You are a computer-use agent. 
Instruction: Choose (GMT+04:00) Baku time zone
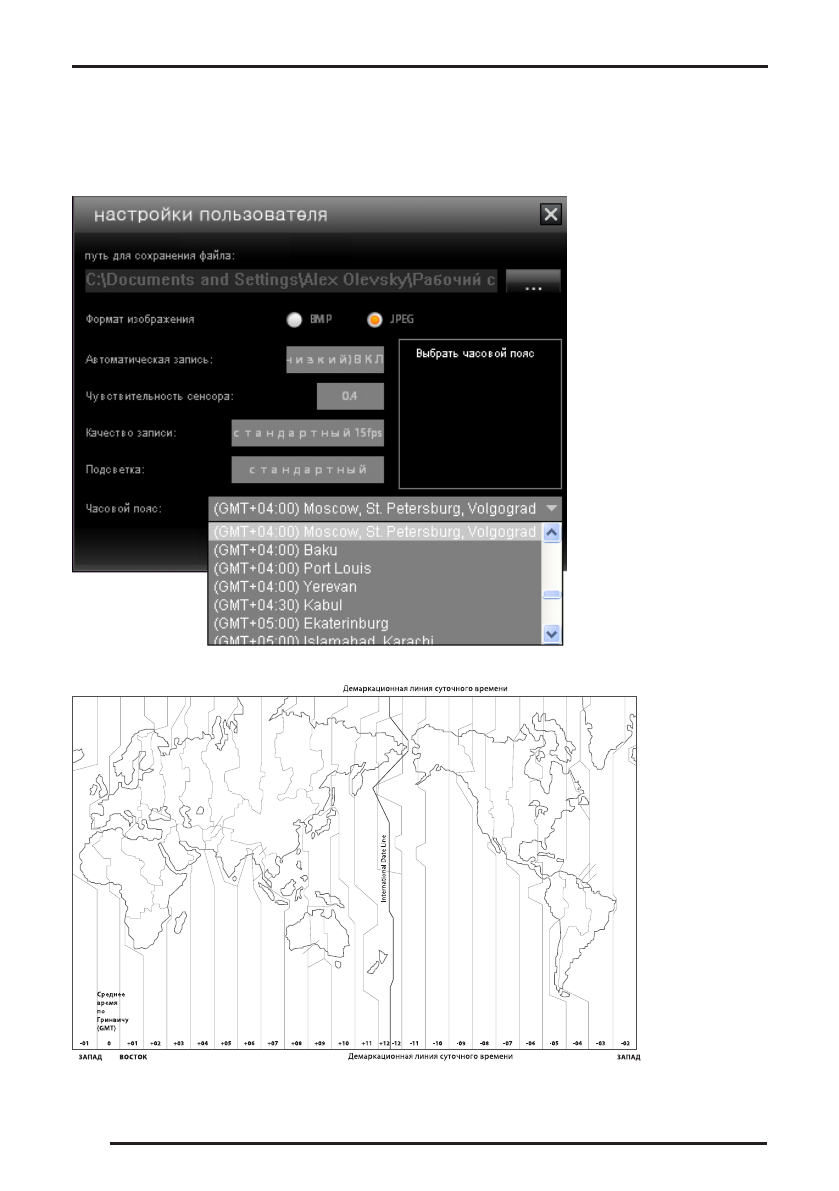pos(375,550)
